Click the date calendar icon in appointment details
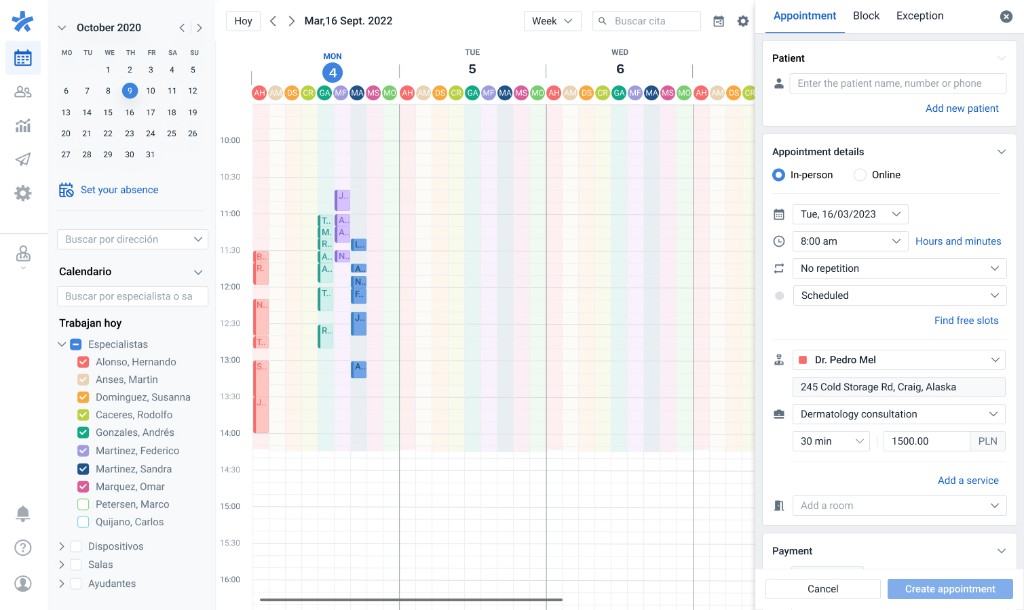 click(x=778, y=214)
